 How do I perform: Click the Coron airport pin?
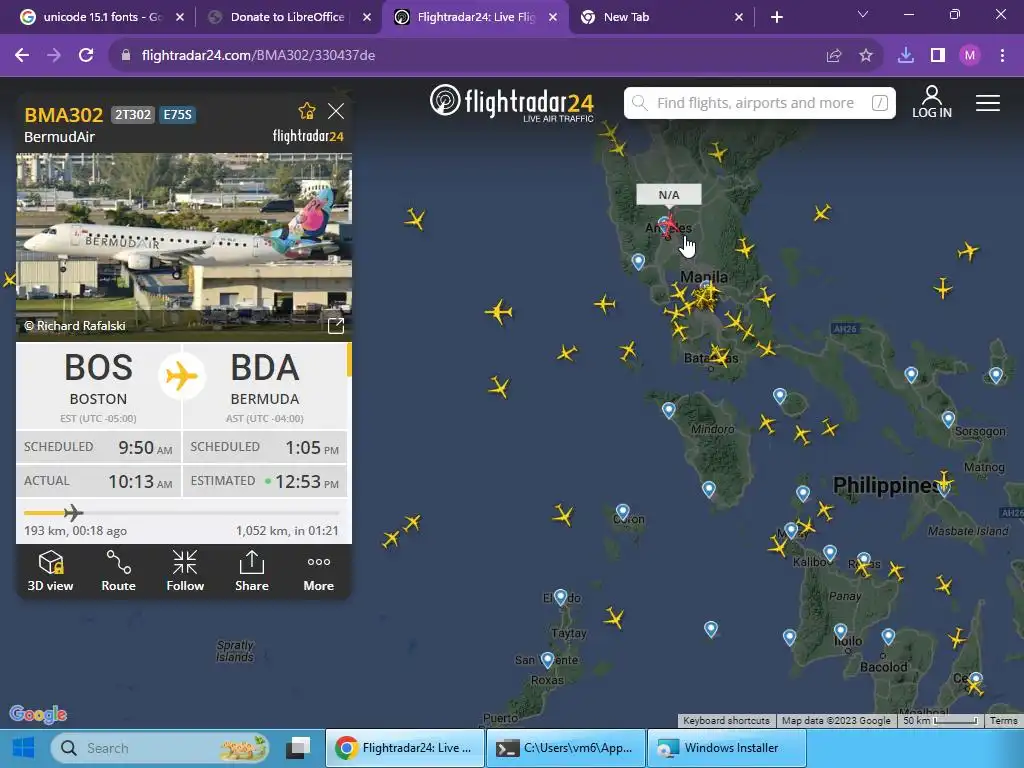(x=622, y=511)
